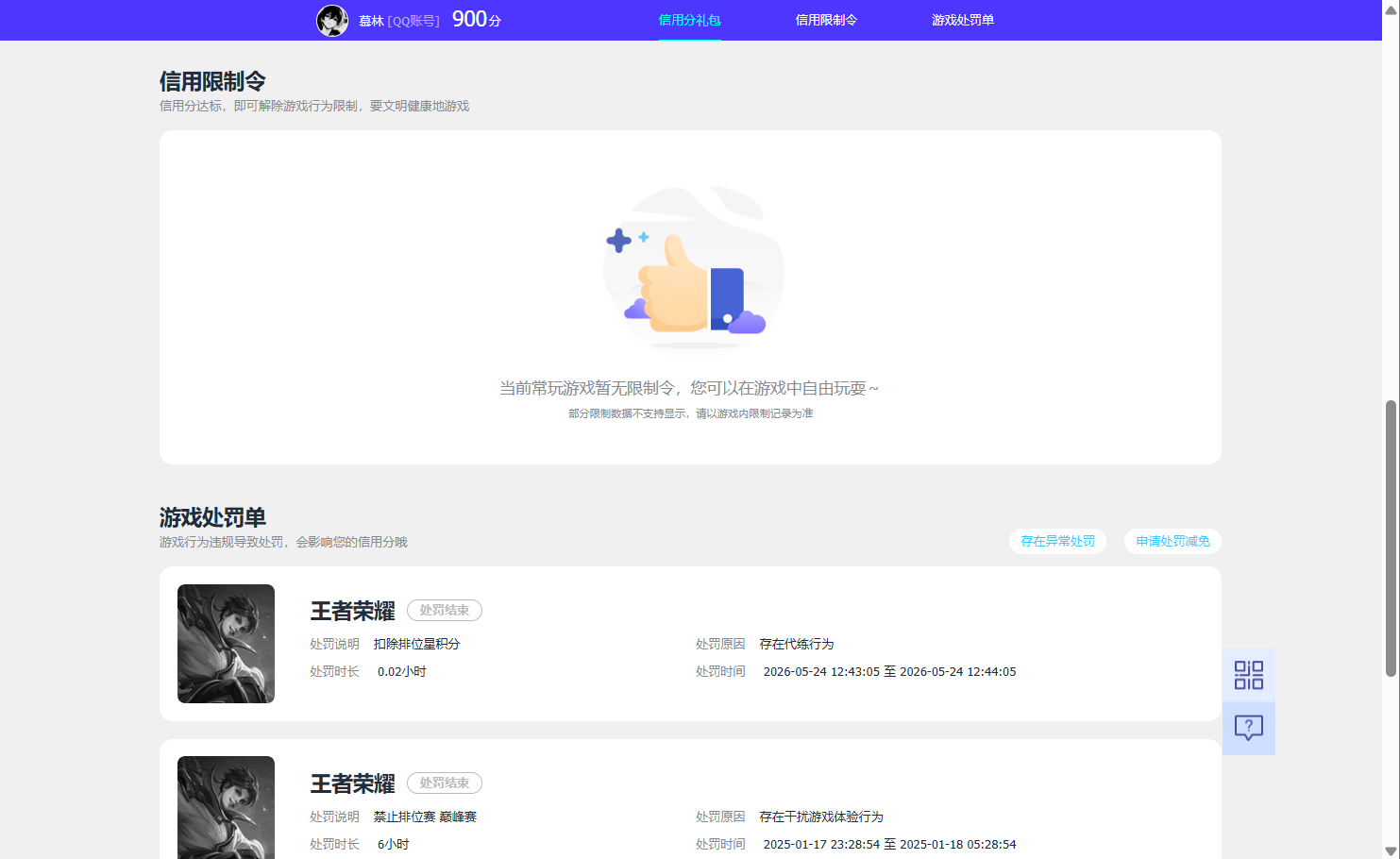The width and height of the screenshot is (1400, 859).
Task: Click scrollbar down arrow at bottom right
Action: pos(1391,851)
